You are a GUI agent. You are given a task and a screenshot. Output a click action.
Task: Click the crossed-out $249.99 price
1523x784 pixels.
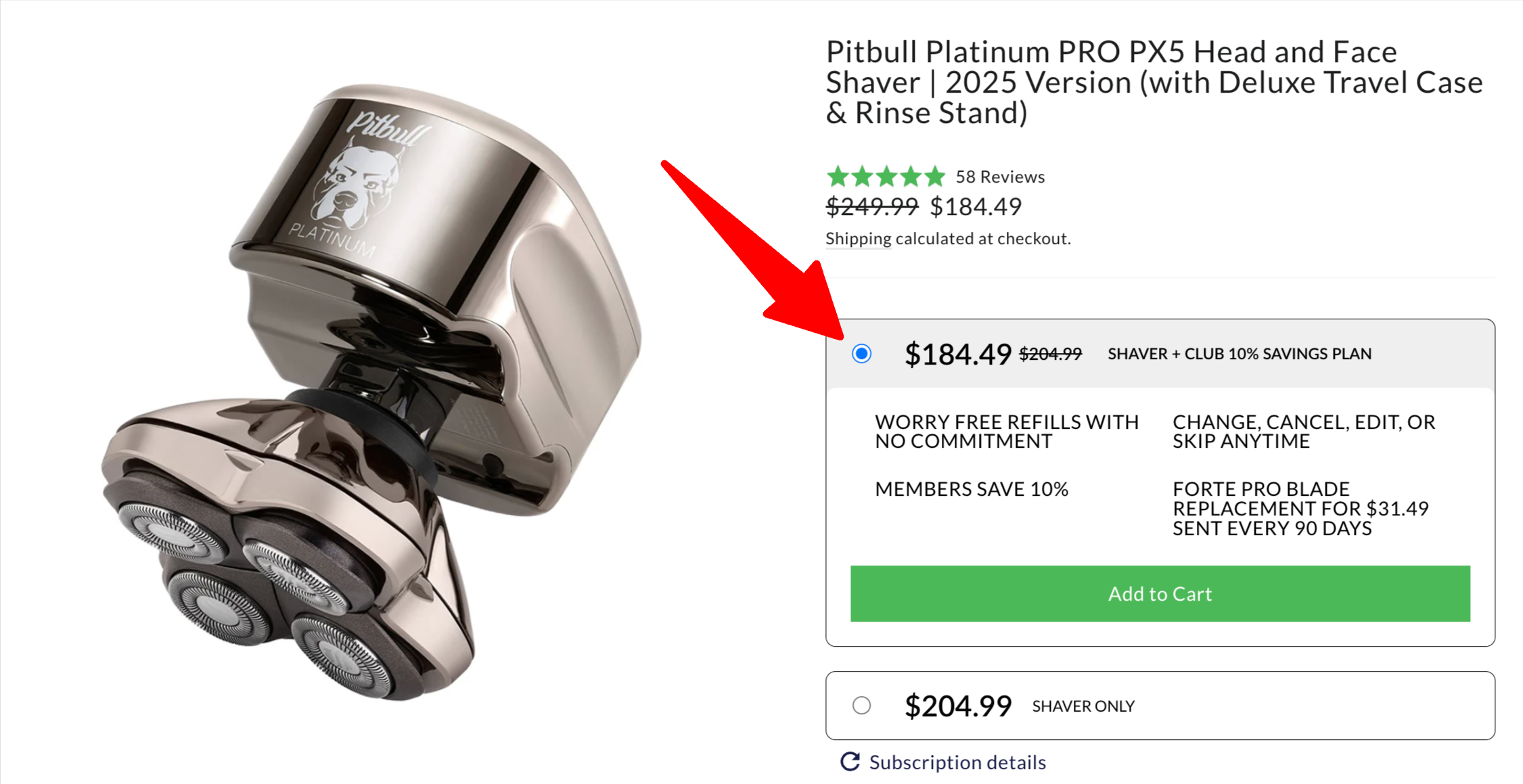[871, 207]
